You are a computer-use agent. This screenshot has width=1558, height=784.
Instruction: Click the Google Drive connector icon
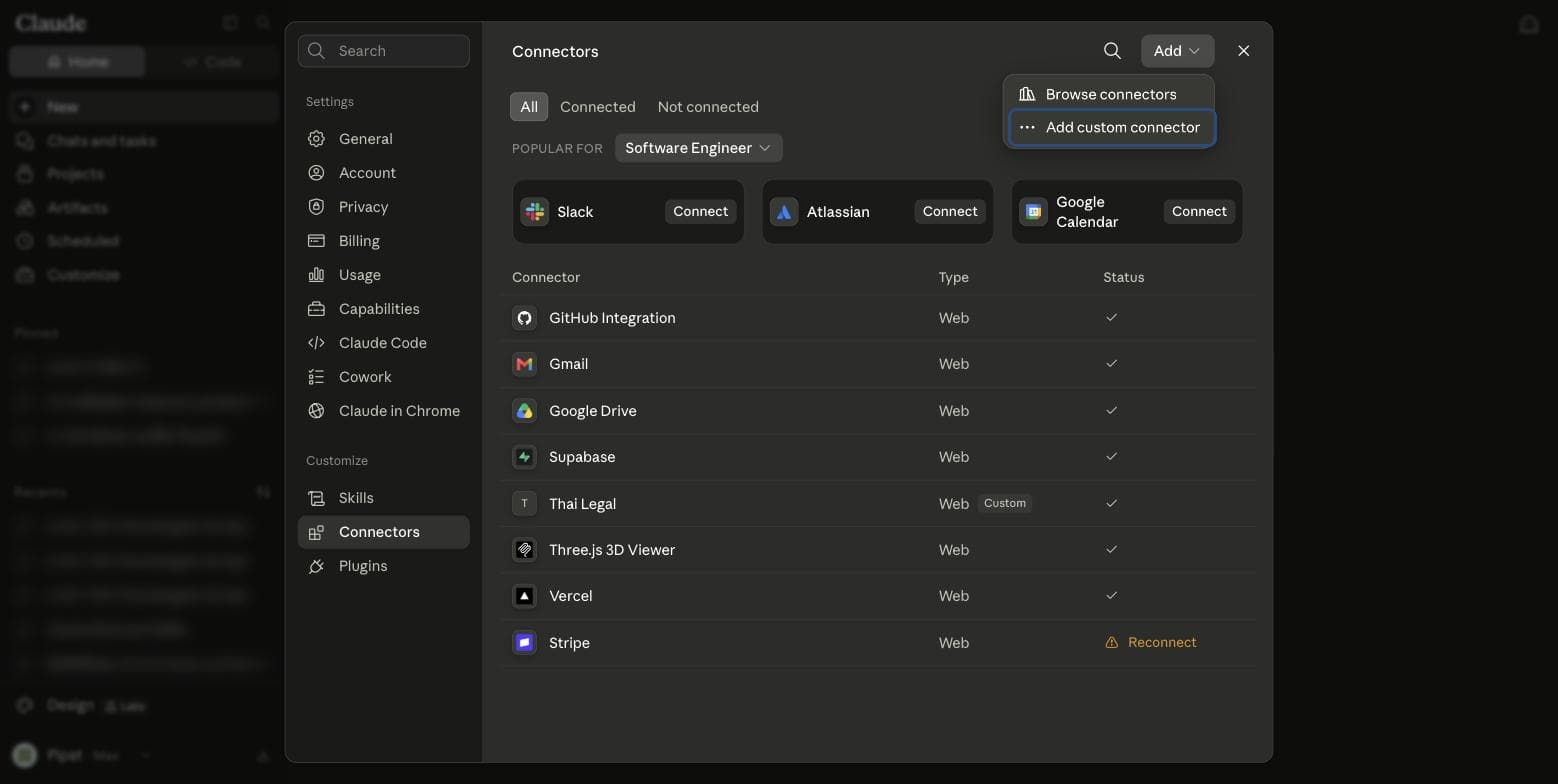(524, 411)
